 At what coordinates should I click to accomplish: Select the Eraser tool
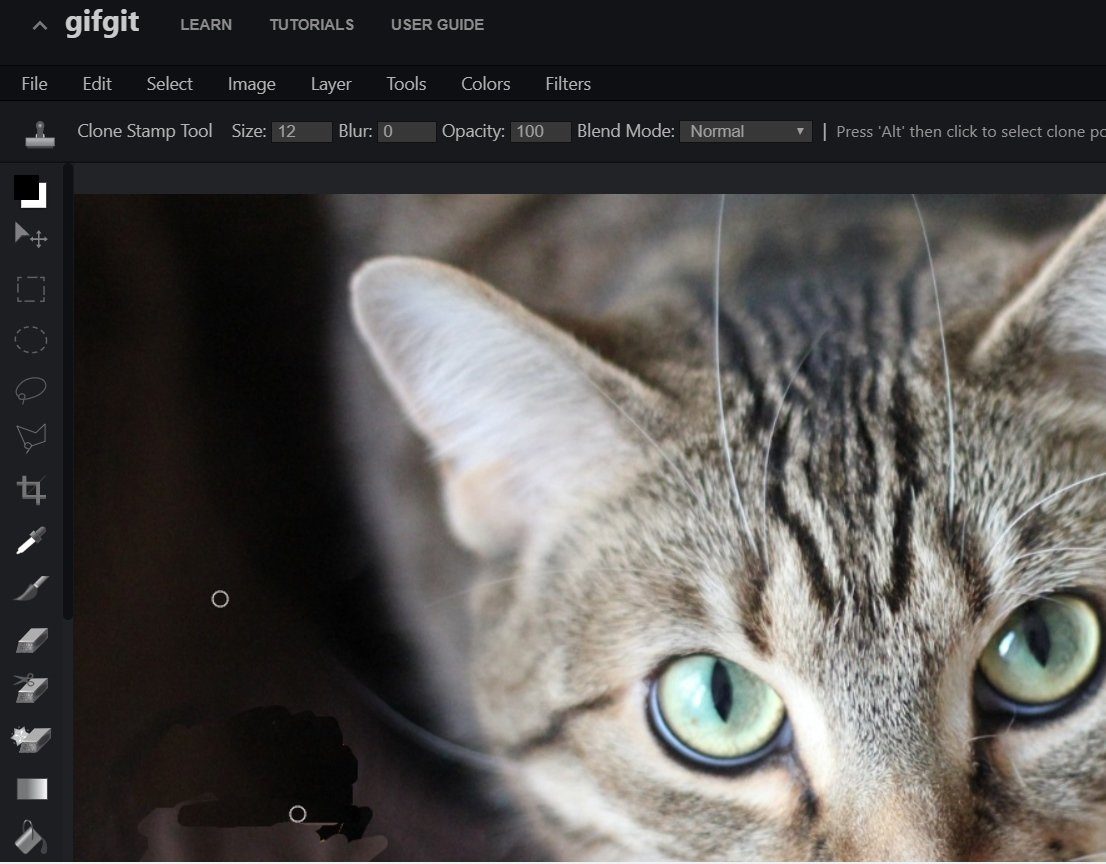click(x=31, y=640)
